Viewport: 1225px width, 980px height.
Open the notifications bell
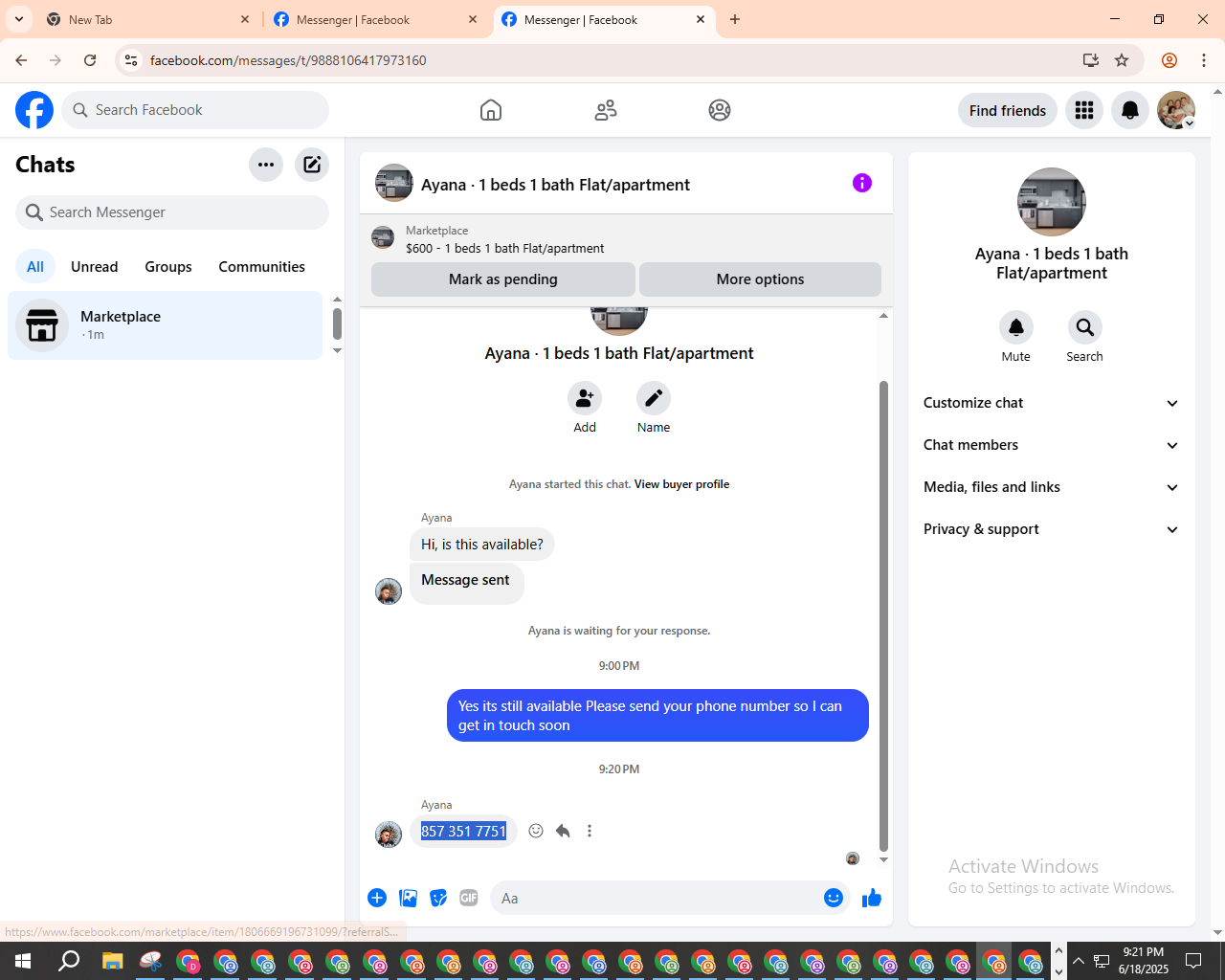[1130, 110]
